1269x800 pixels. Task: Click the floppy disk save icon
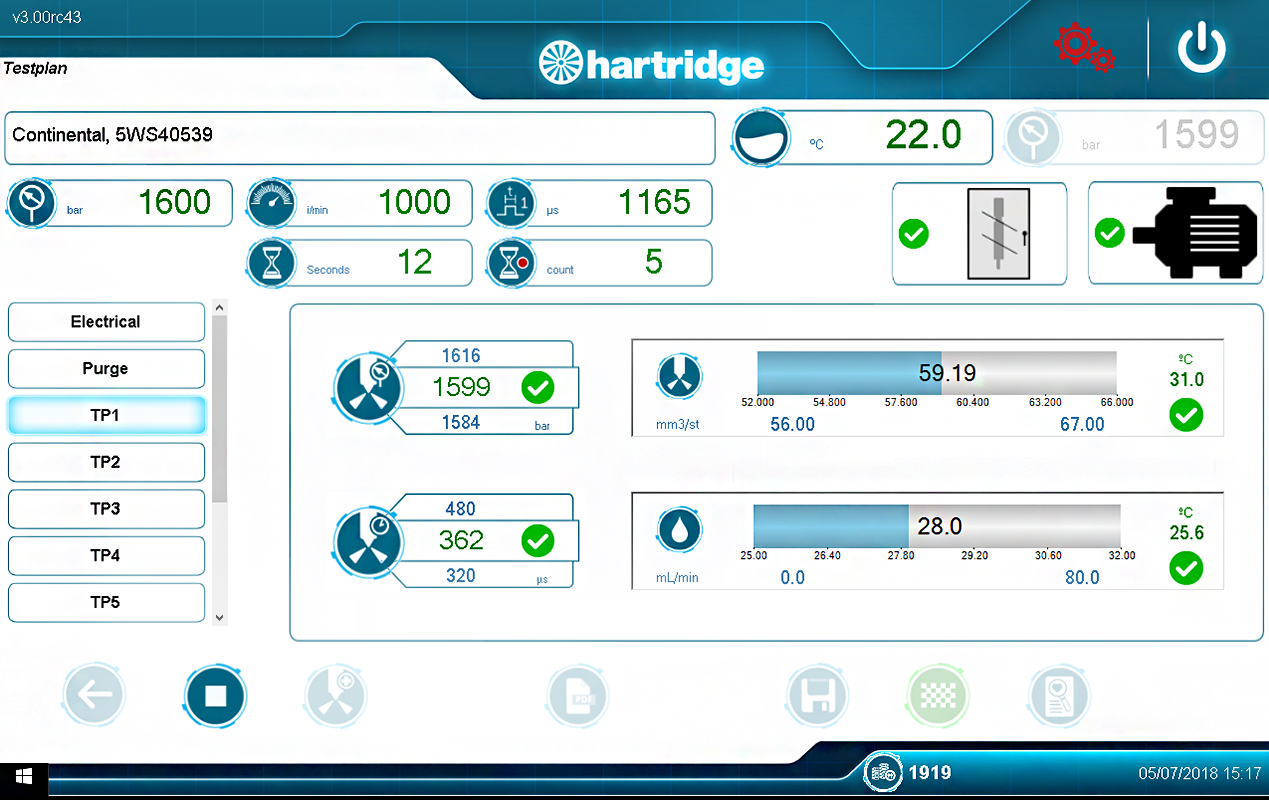[x=816, y=694]
